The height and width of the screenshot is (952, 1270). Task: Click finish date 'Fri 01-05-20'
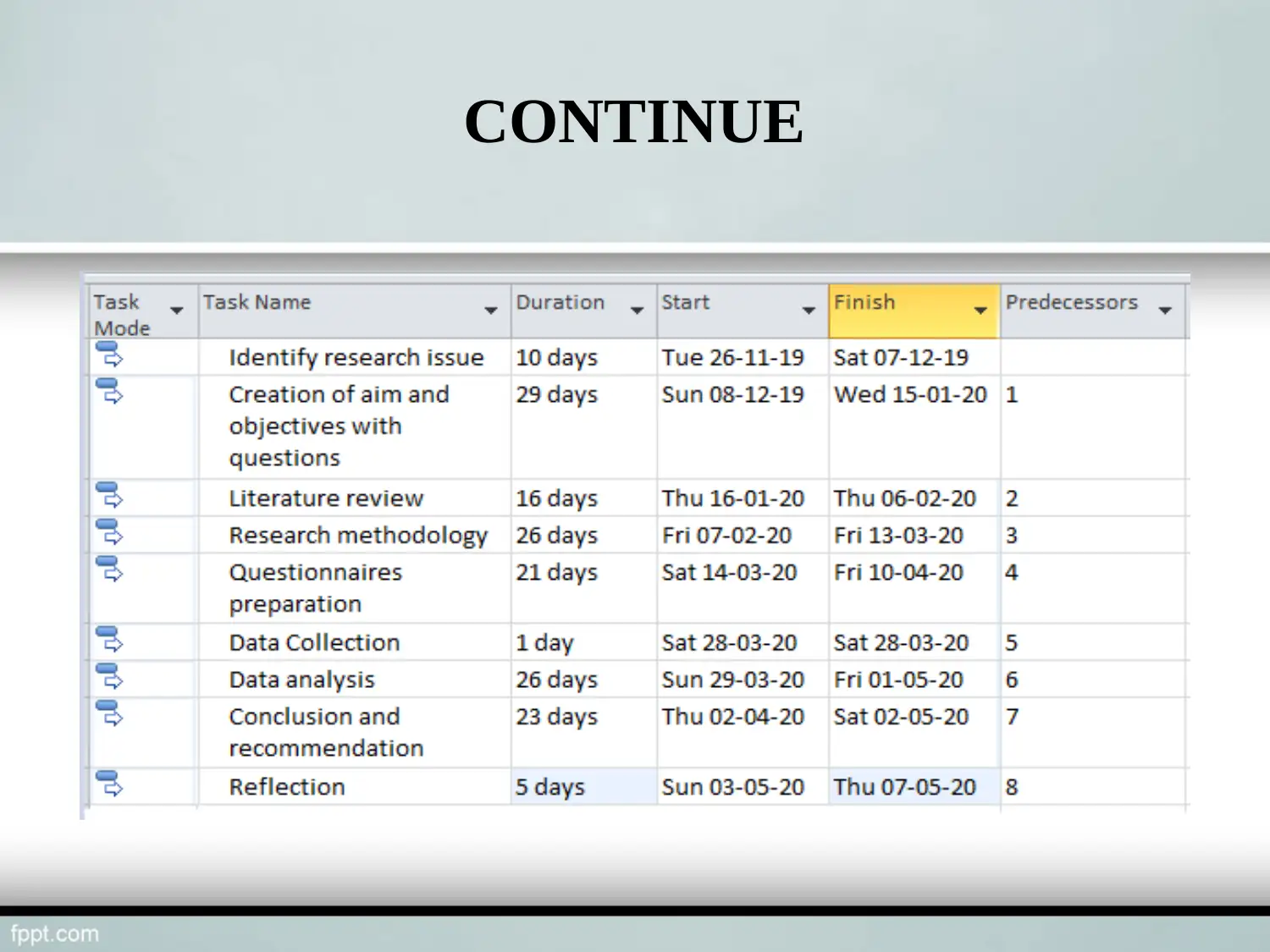(898, 680)
